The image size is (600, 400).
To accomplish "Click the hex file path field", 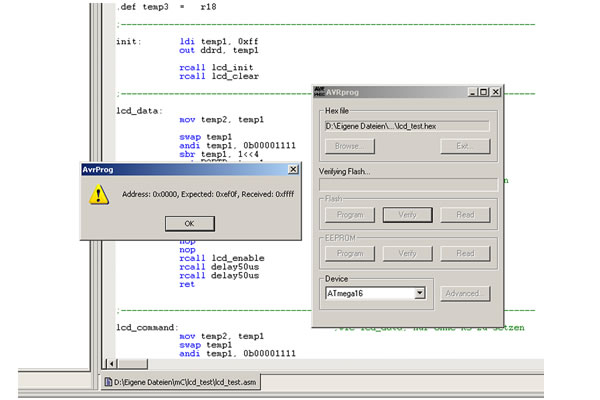I will point(407,126).
